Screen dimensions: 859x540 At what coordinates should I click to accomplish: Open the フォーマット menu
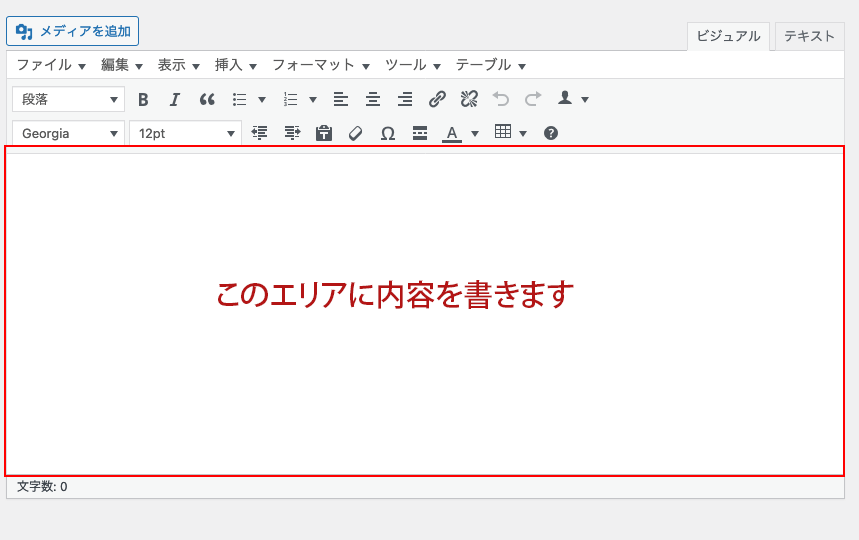321,65
